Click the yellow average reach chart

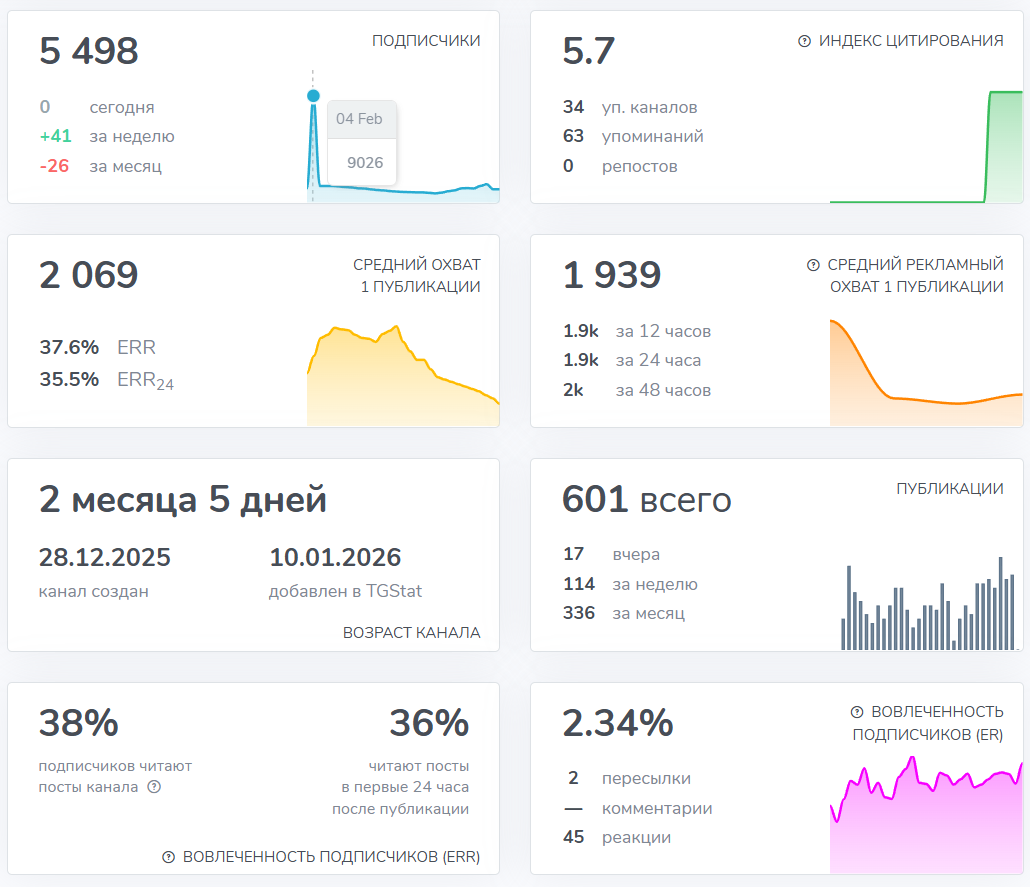click(400, 370)
